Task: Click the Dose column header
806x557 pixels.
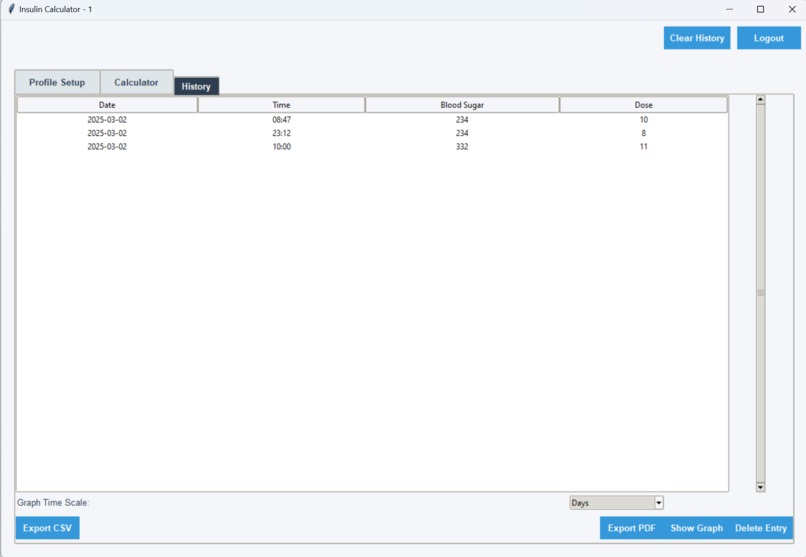Action: pyautogui.click(x=643, y=105)
